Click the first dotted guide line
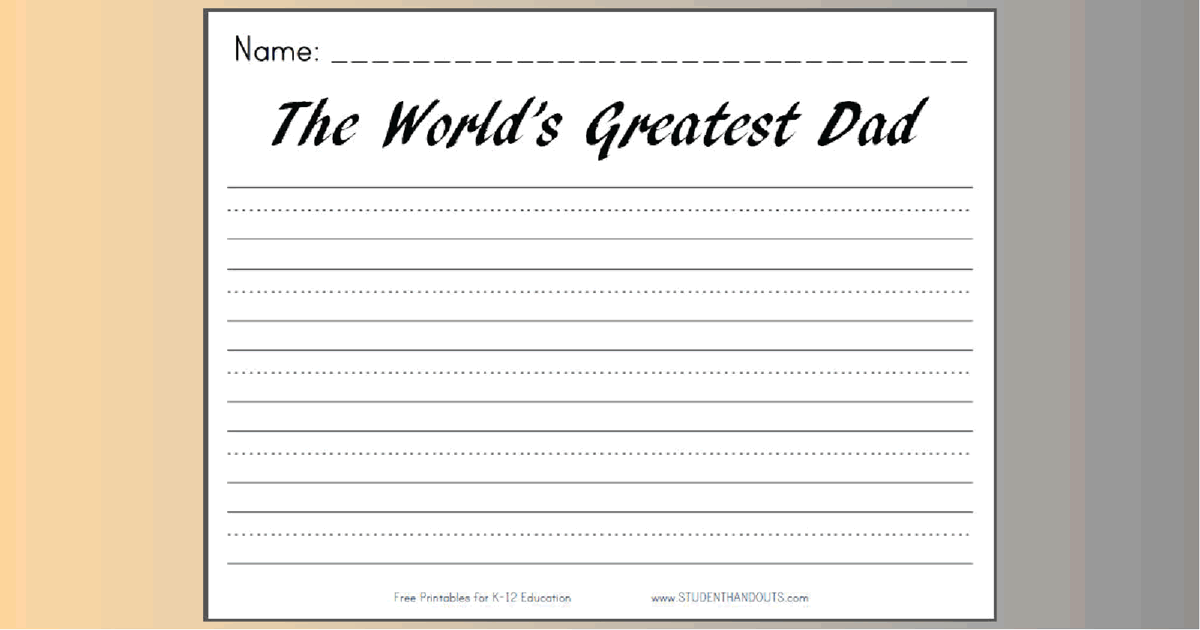This screenshot has height=630, width=1200. tap(600, 209)
